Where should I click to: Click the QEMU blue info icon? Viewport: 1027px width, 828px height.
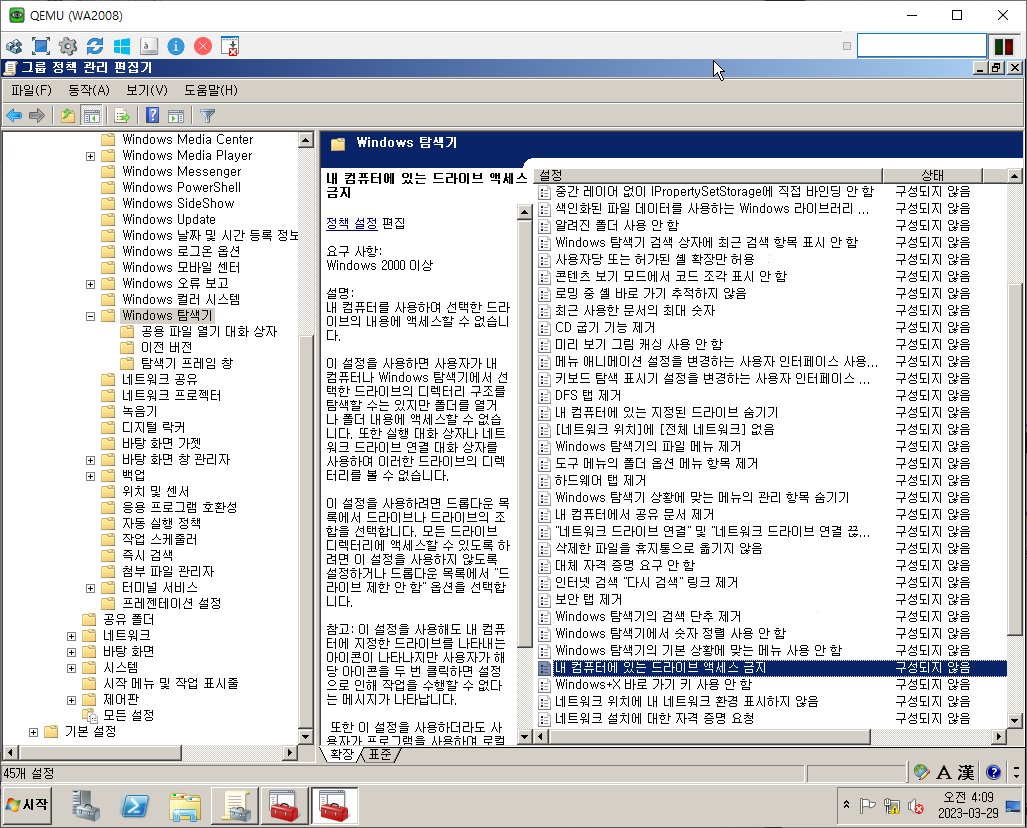click(x=176, y=46)
